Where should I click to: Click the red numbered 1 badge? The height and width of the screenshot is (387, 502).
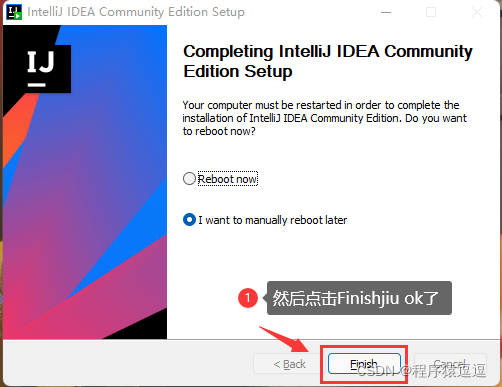248,298
